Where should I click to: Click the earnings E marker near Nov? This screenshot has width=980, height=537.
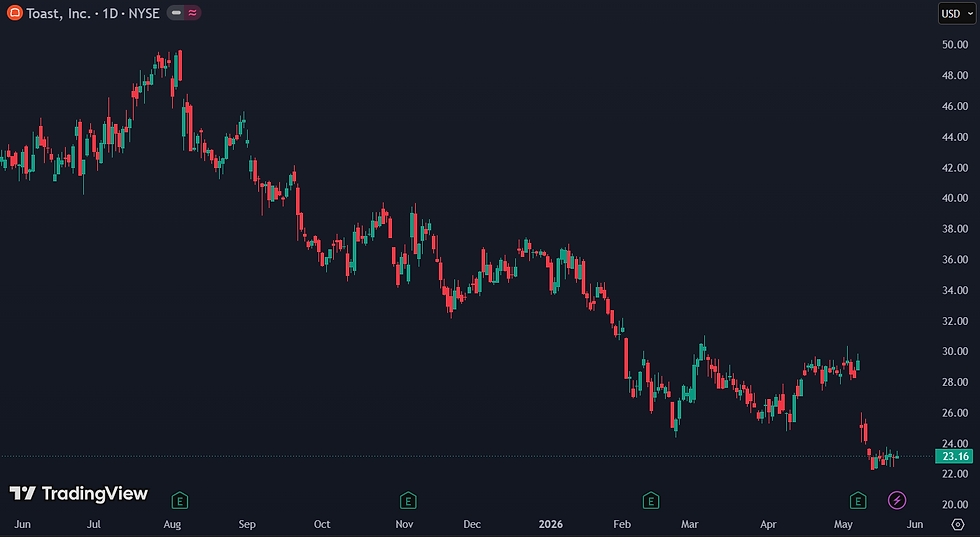[x=408, y=500]
